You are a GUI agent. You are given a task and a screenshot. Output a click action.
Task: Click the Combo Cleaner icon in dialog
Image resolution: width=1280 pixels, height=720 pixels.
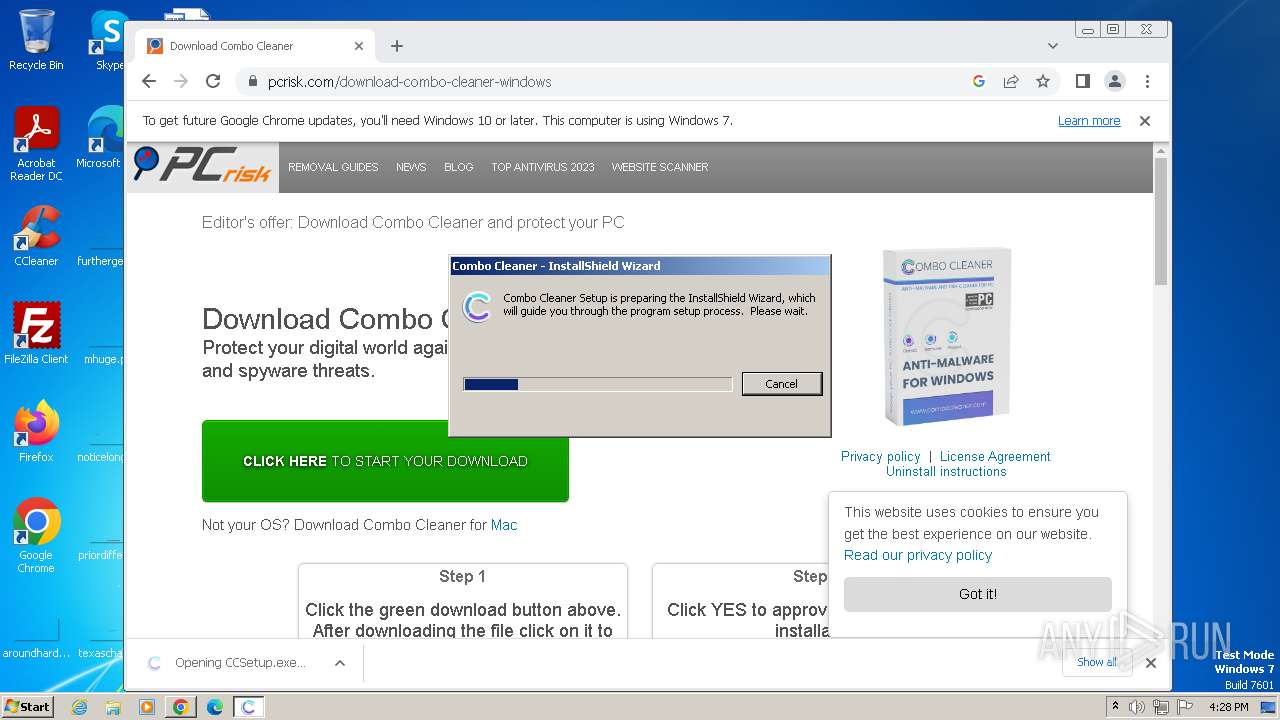click(477, 306)
